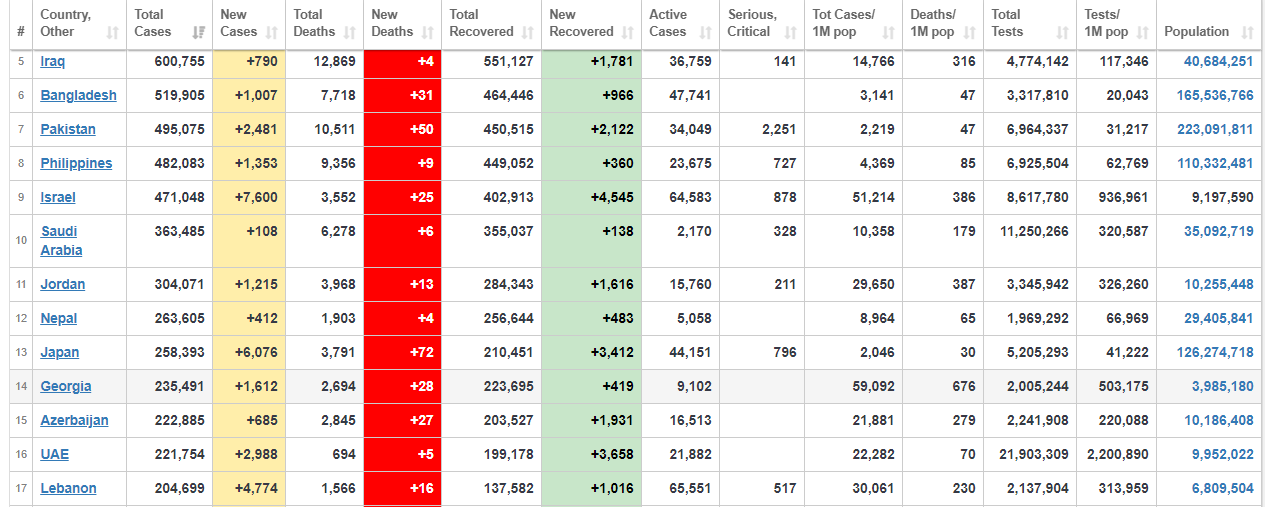Screen dimensions: 1265x507
Task: Click Jordan new deaths +13 cell
Action: pyautogui.click(x=402, y=284)
